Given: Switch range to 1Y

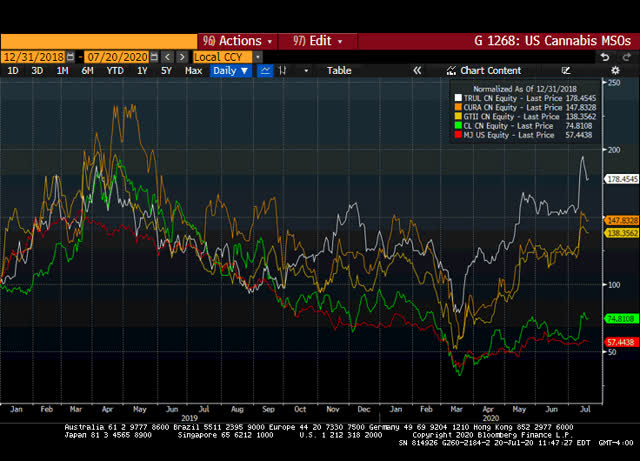Looking at the screenshot, I should [x=142, y=71].
